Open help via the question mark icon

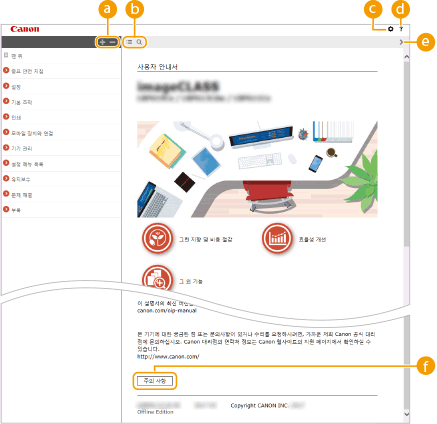click(401, 29)
